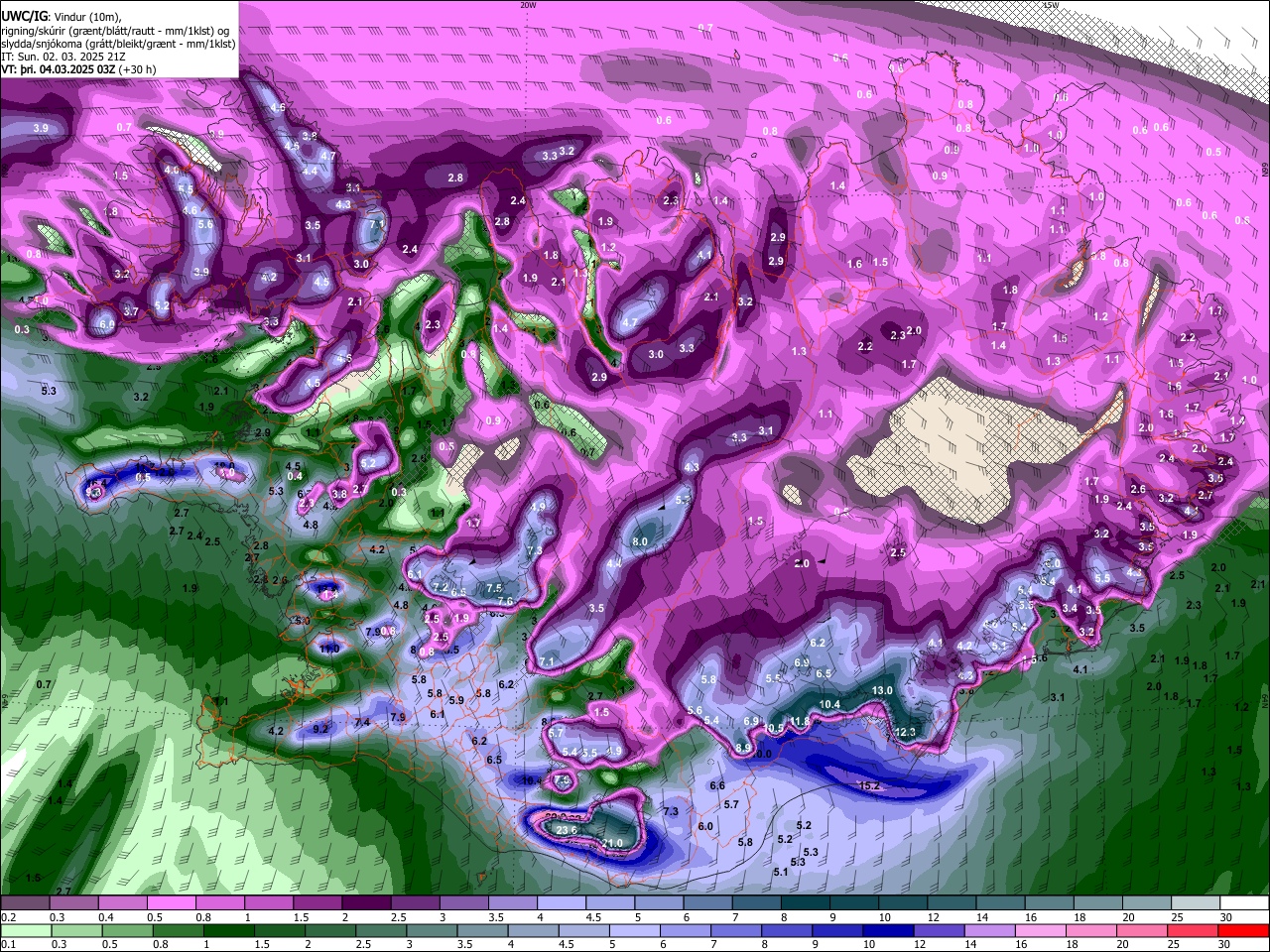Click the 23.6 precipitation value on the map

(567, 830)
